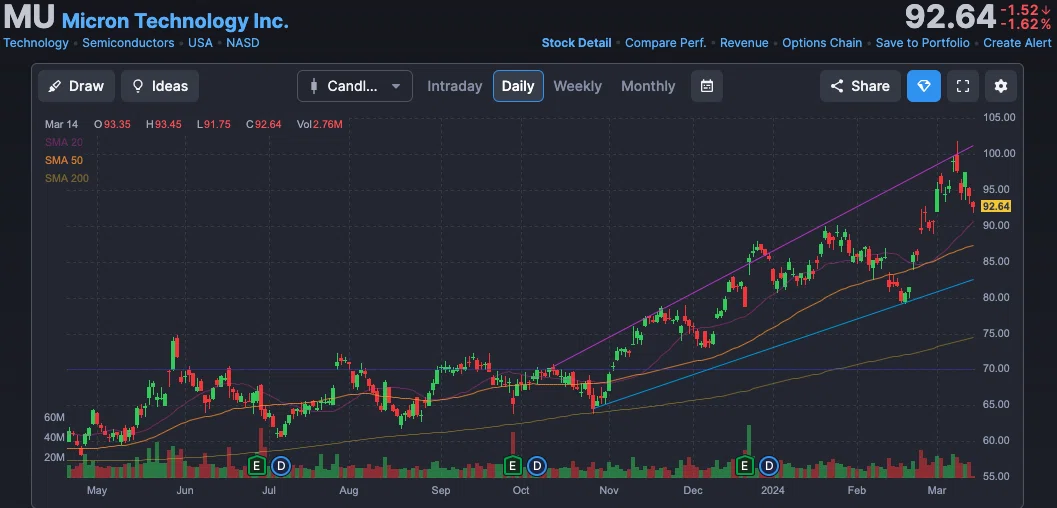Open the Options Chain link
1057x508 pixels.
click(822, 43)
